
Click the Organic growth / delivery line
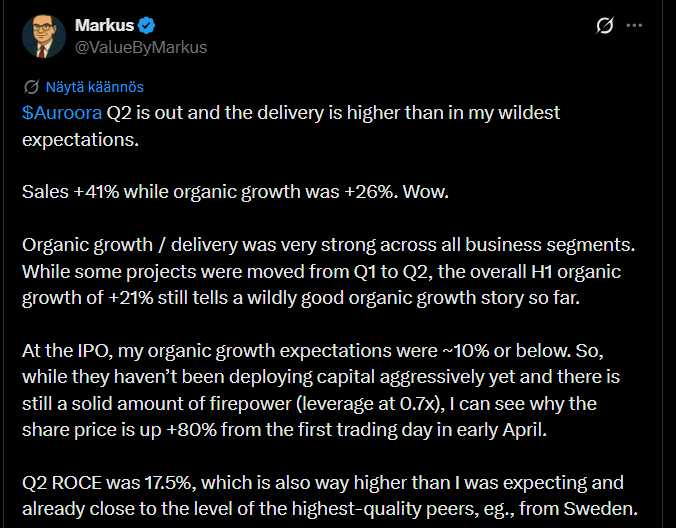(x=329, y=245)
